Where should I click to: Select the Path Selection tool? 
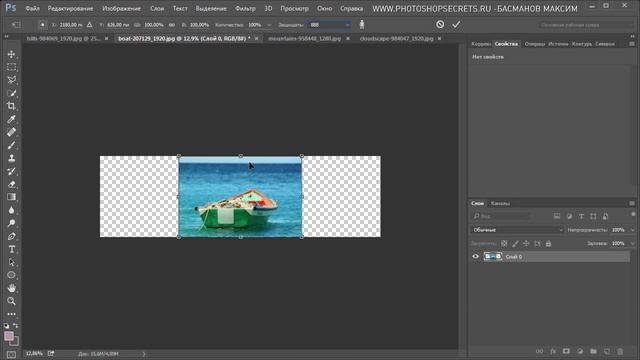coord(11,262)
